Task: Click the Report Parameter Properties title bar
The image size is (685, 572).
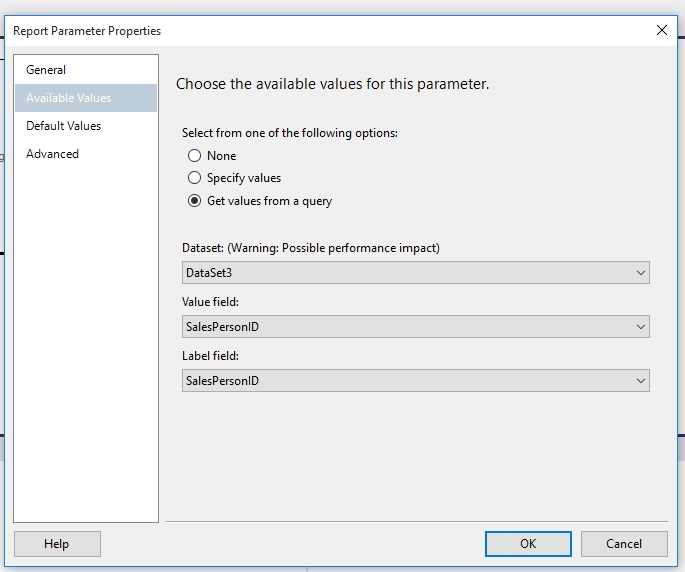Action: point(300,31)
